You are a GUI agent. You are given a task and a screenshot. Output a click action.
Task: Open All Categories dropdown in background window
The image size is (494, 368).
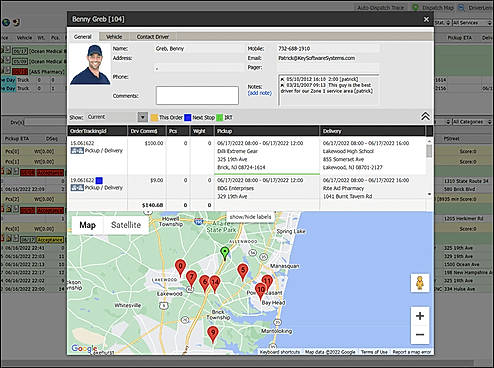click(472, 122)
